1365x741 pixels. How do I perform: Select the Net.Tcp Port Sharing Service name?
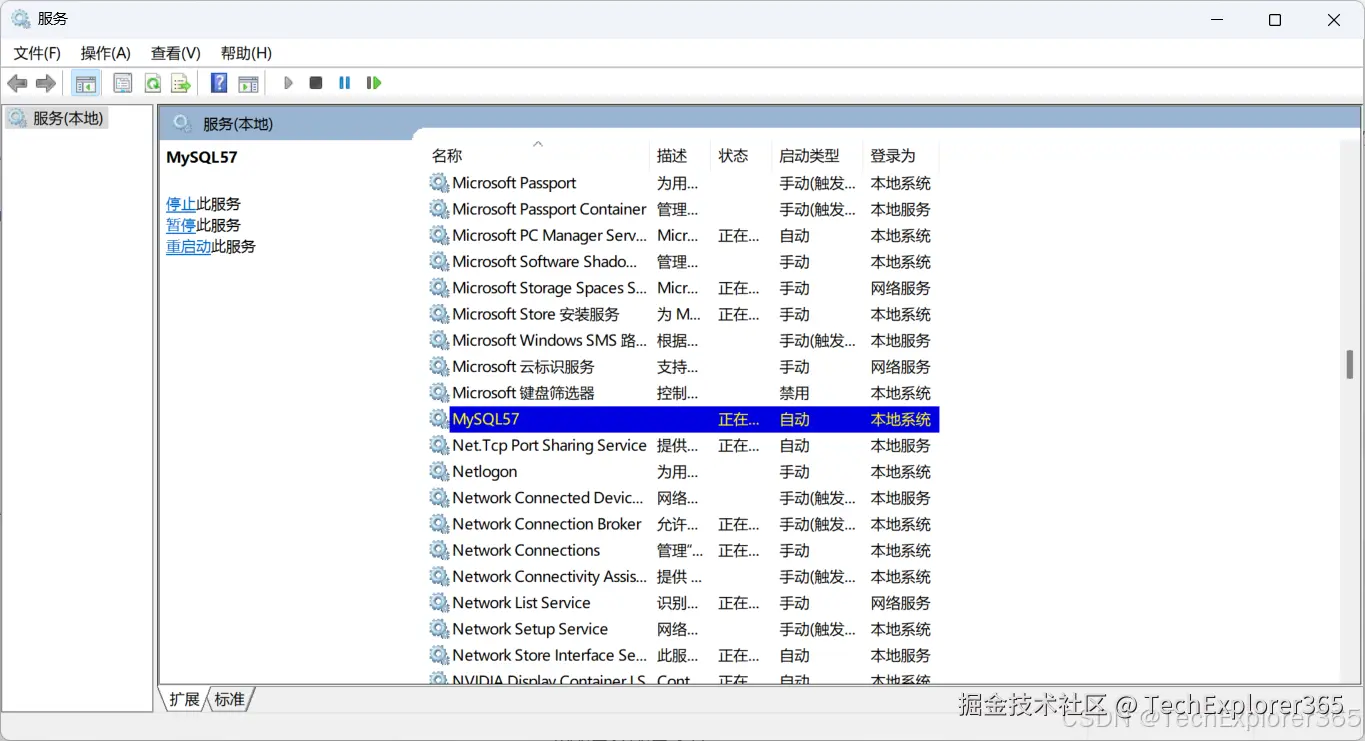pos(549,446)
